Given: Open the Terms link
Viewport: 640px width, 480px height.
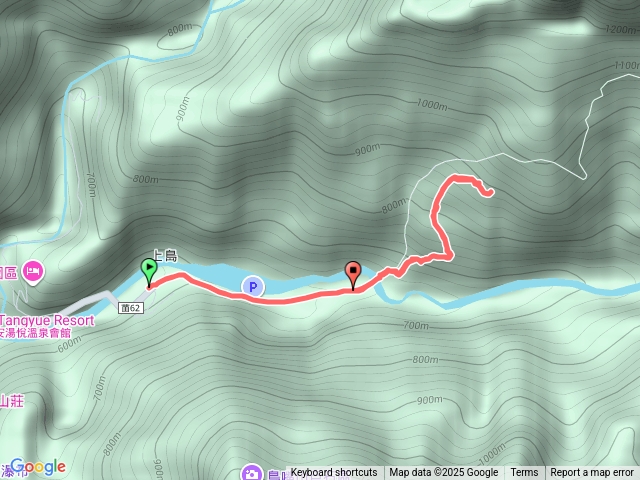Looking at the screenshot, I should (524, 473).
